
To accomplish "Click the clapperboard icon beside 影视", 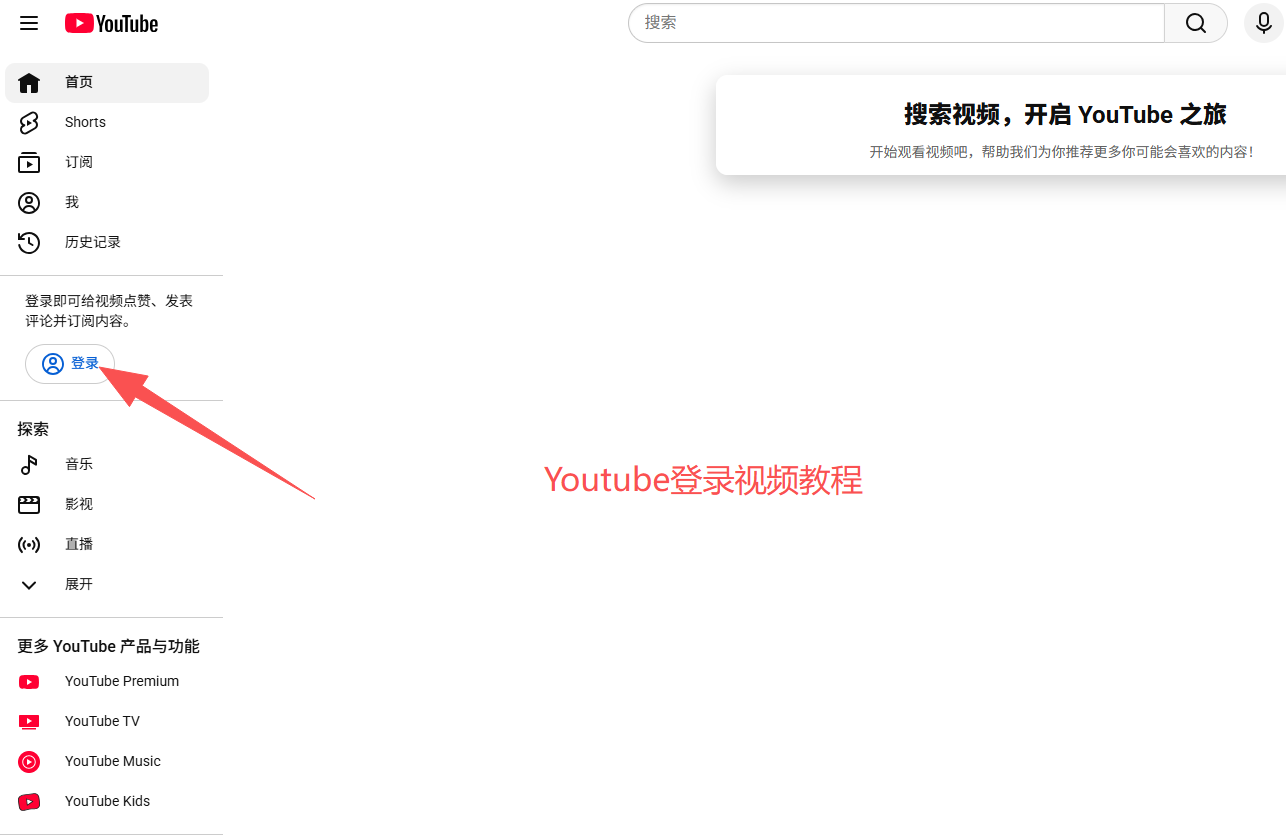I will click(x=29, y=504).
